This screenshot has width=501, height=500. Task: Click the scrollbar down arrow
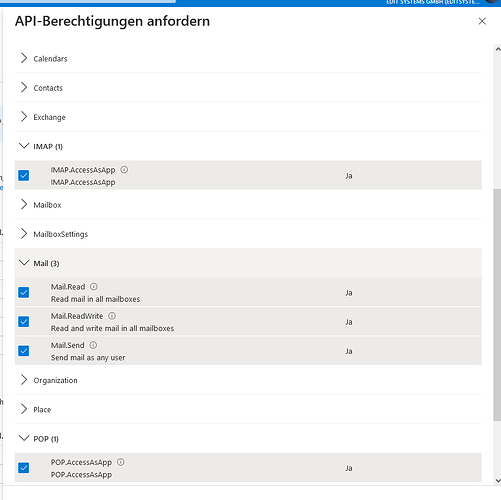tap(498, 481)
